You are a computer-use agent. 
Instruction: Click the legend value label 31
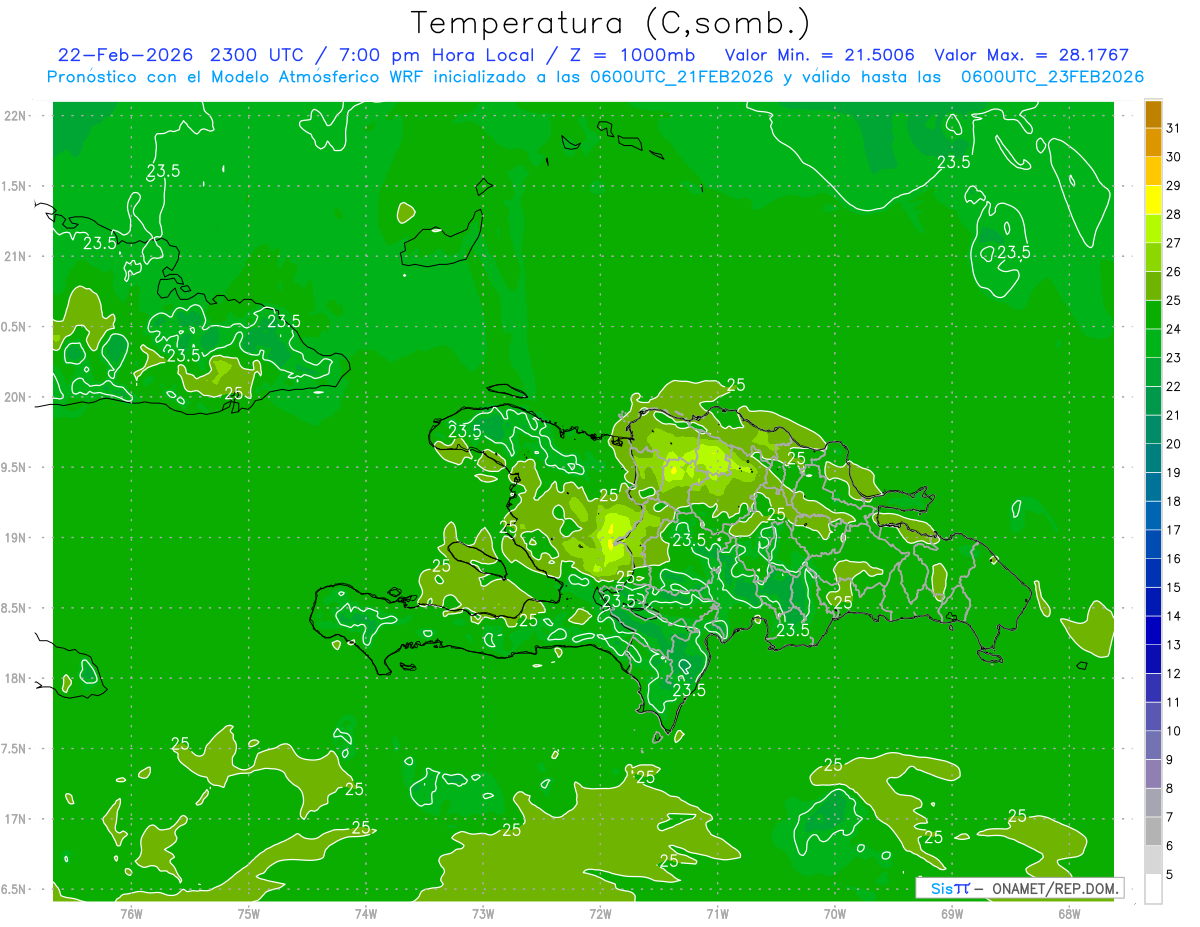point(1174,128)
